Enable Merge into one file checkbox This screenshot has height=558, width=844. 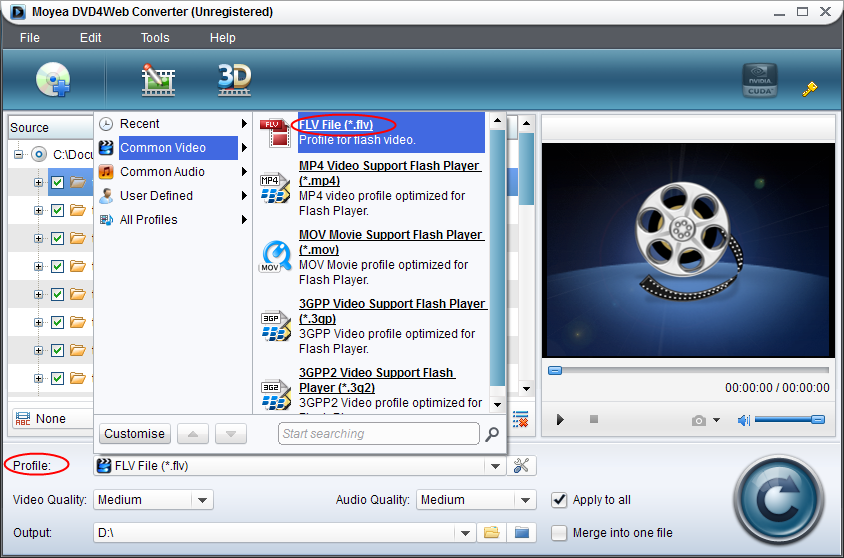pos(559,533)
